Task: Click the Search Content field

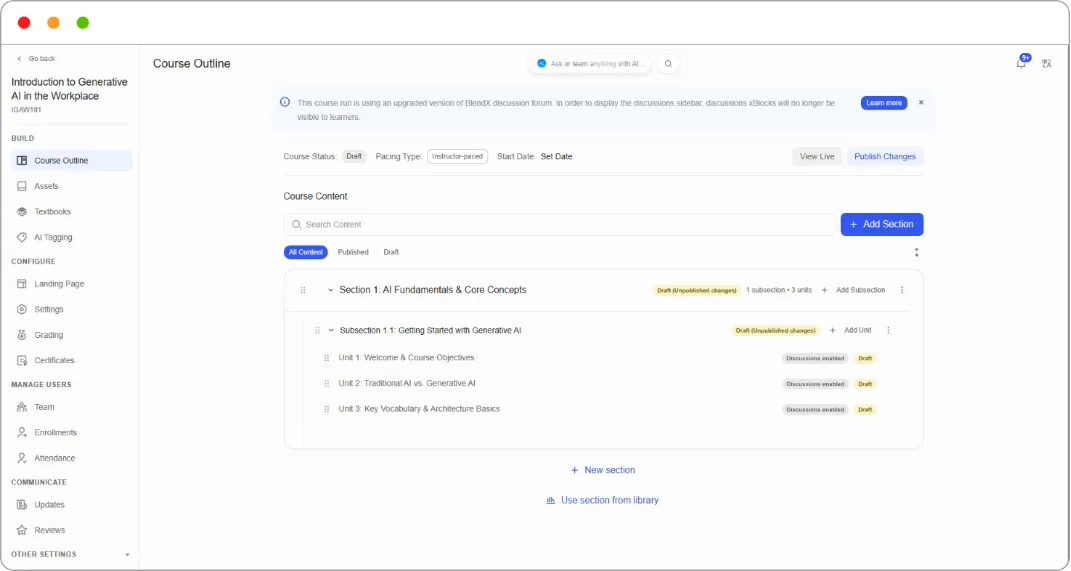Action: pyautogui.click(x=560, y=224)
